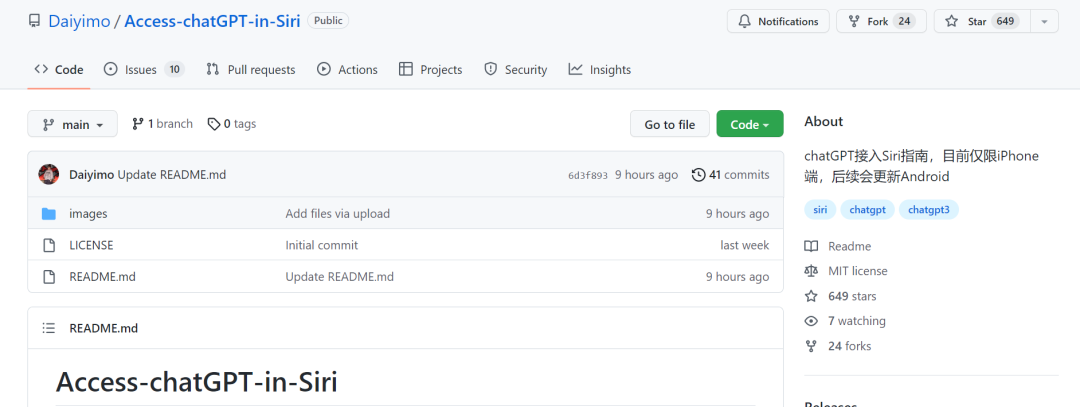Expand the star lists dropdown arrow
The image size is (1080, 407).
(x=1044, y=21)
